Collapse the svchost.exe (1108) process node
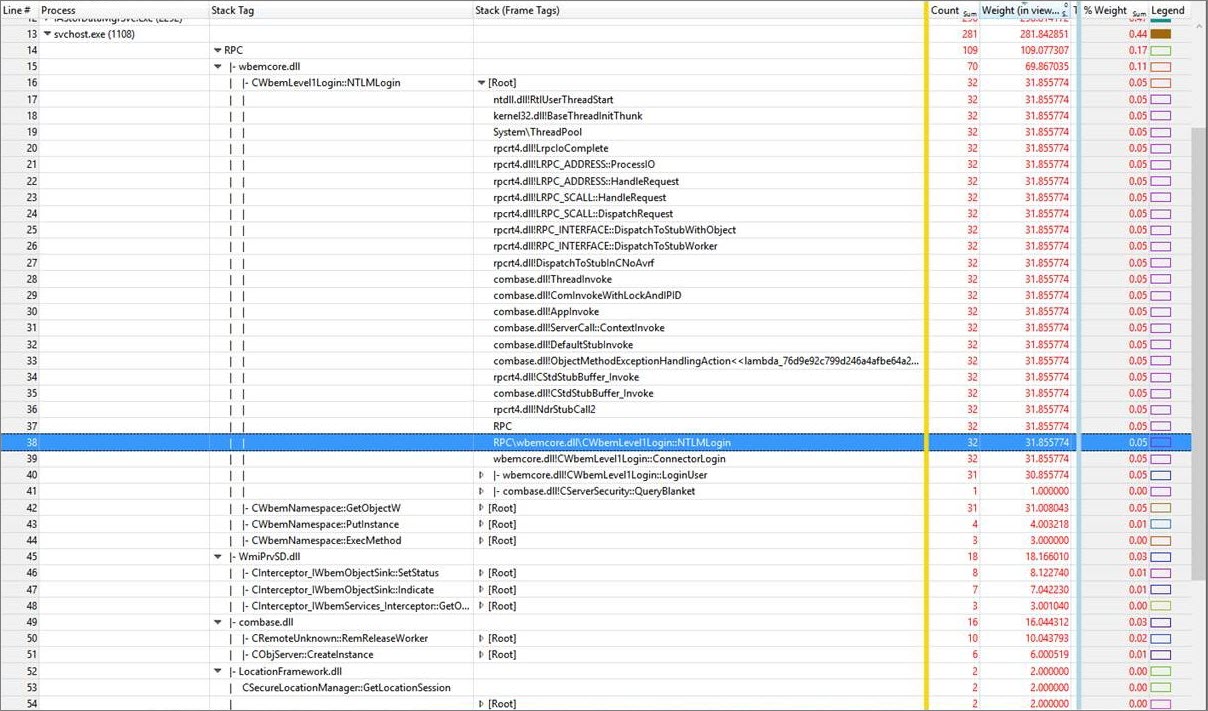 coord(46,33)
